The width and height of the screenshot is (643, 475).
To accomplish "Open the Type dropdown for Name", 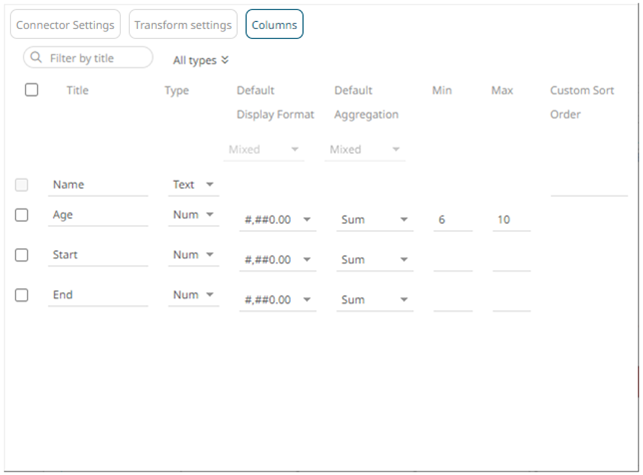I will (194, 185).
